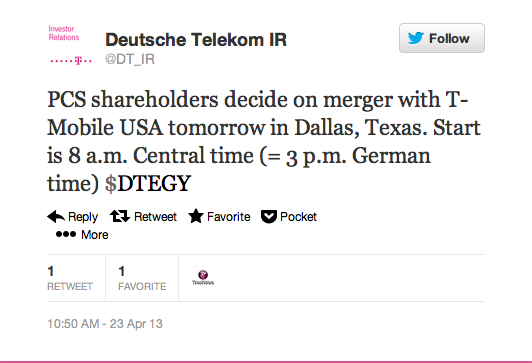Open the $DTEGY cashtag link

click(x=148, y=184)
